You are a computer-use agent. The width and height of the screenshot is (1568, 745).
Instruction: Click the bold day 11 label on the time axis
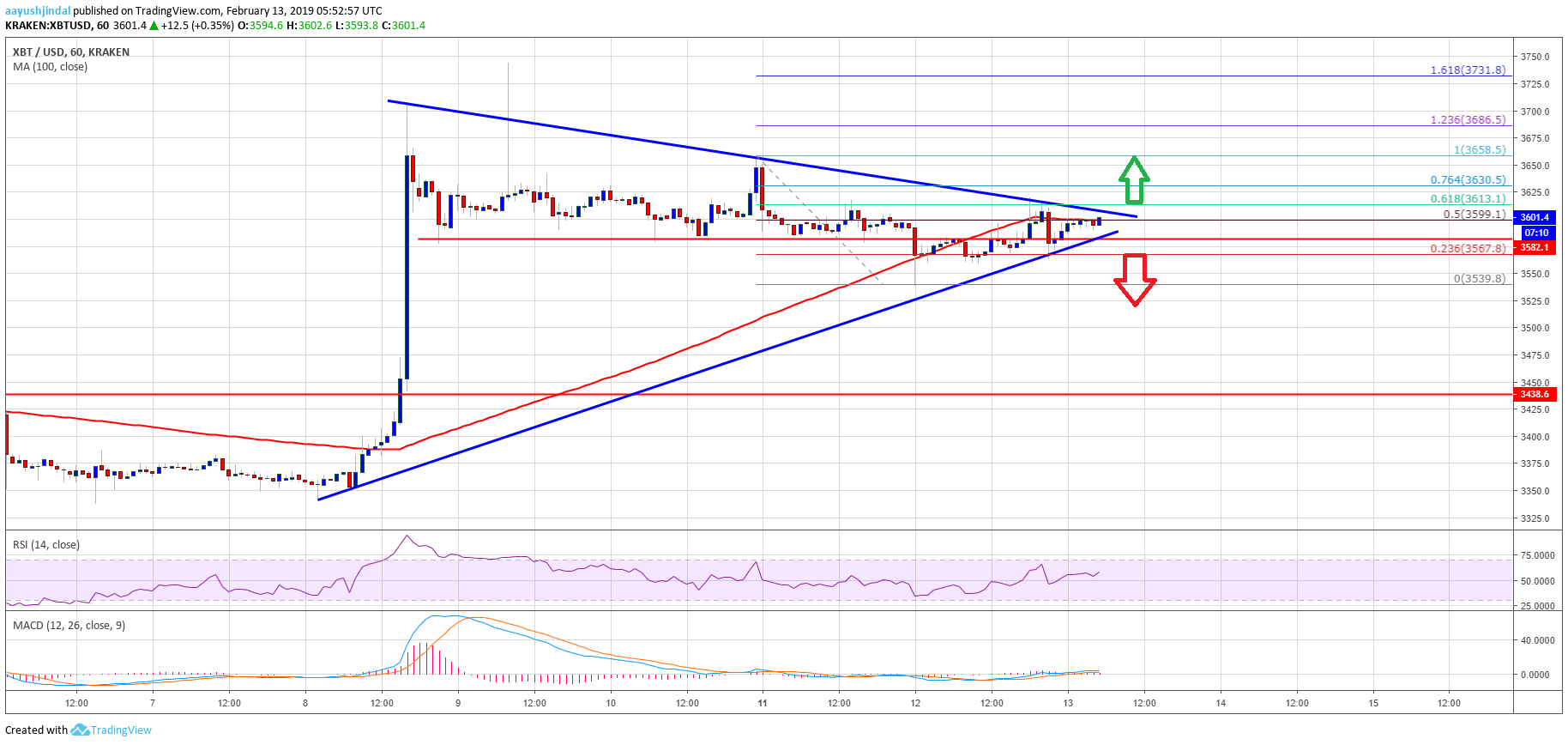(x=763, y=703)
